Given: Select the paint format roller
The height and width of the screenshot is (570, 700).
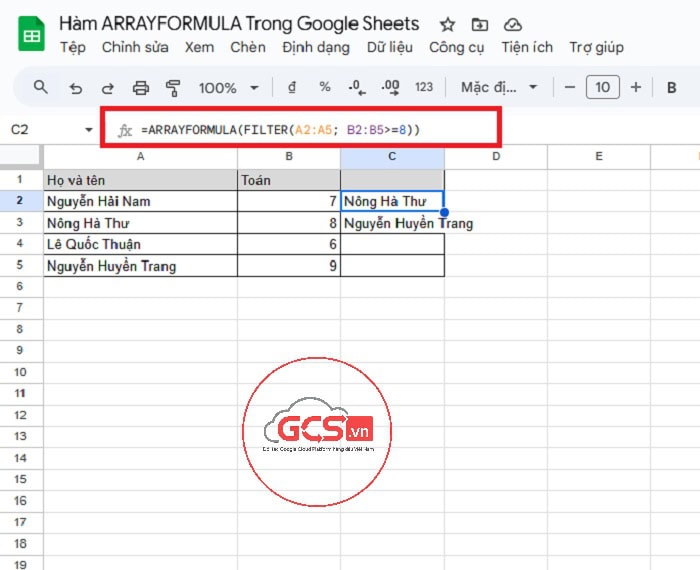Looking at the screenshot, I should tap(173, 88).
